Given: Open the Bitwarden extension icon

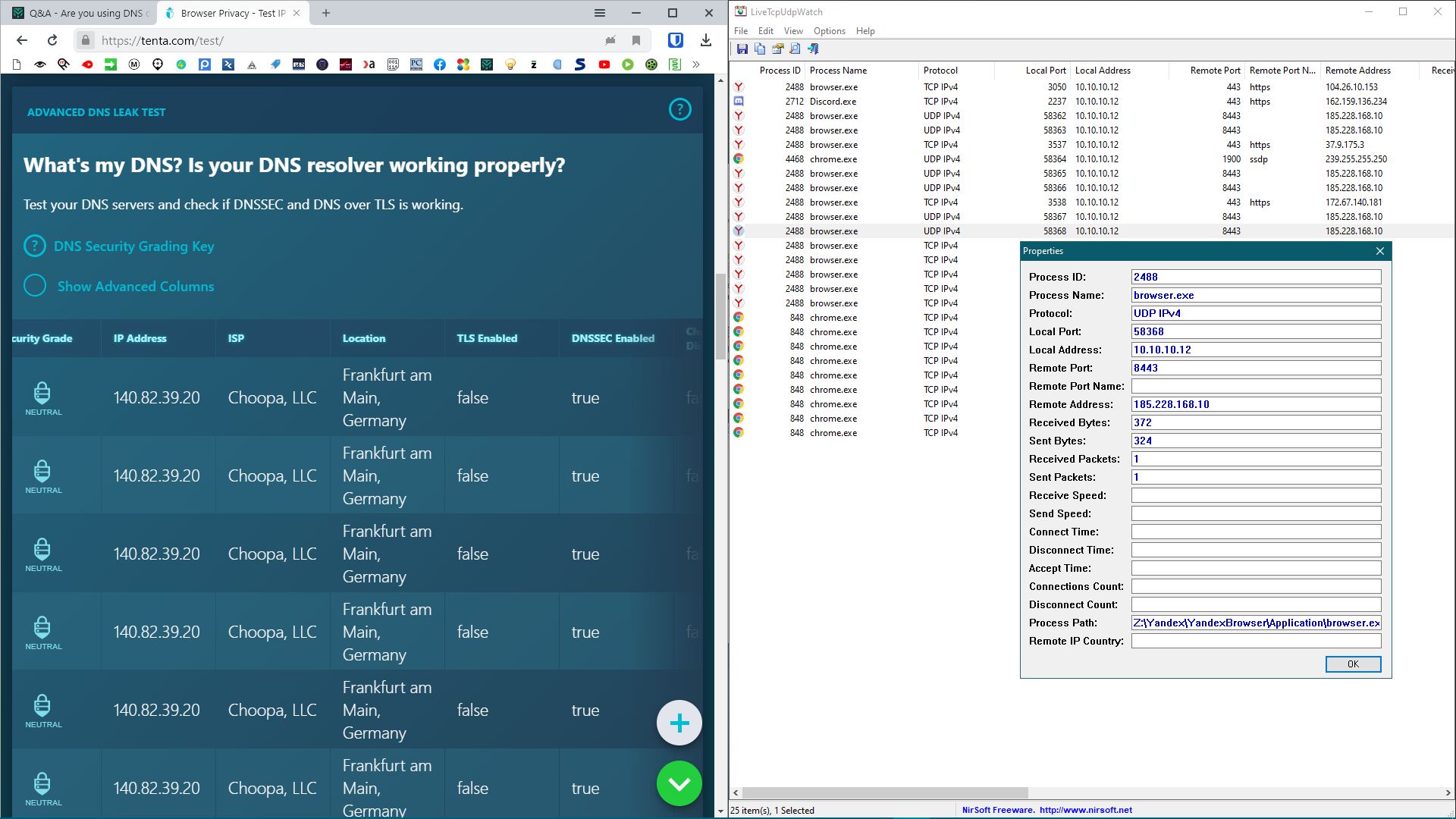Looking at the screenshot, I should 675,41.
